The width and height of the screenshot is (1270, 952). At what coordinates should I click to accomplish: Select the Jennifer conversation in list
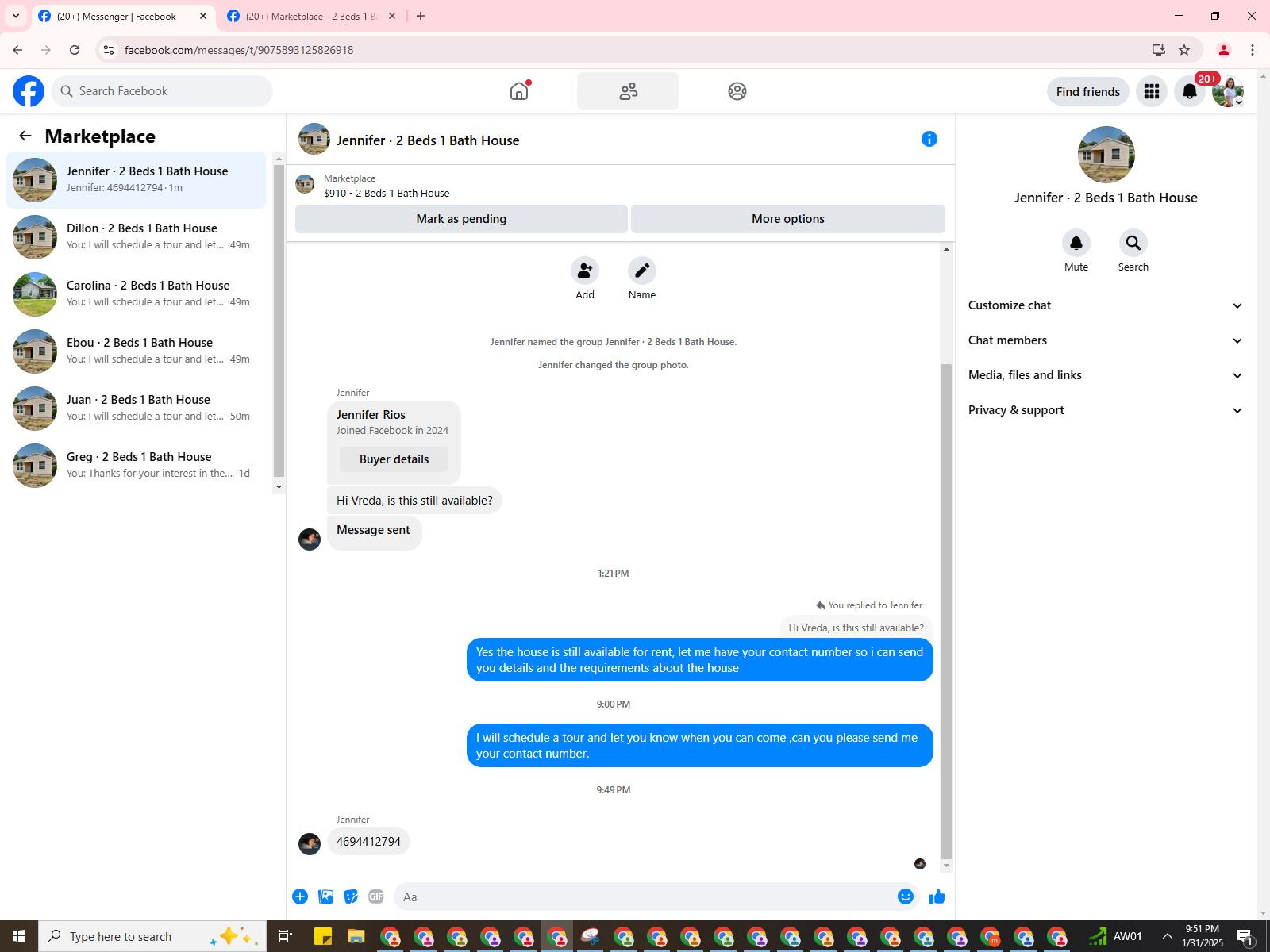coord(137,180)
